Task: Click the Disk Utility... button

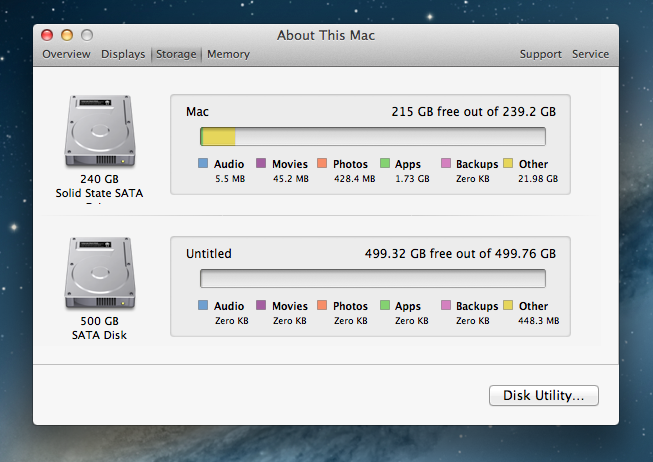Action: pos(543,395)
